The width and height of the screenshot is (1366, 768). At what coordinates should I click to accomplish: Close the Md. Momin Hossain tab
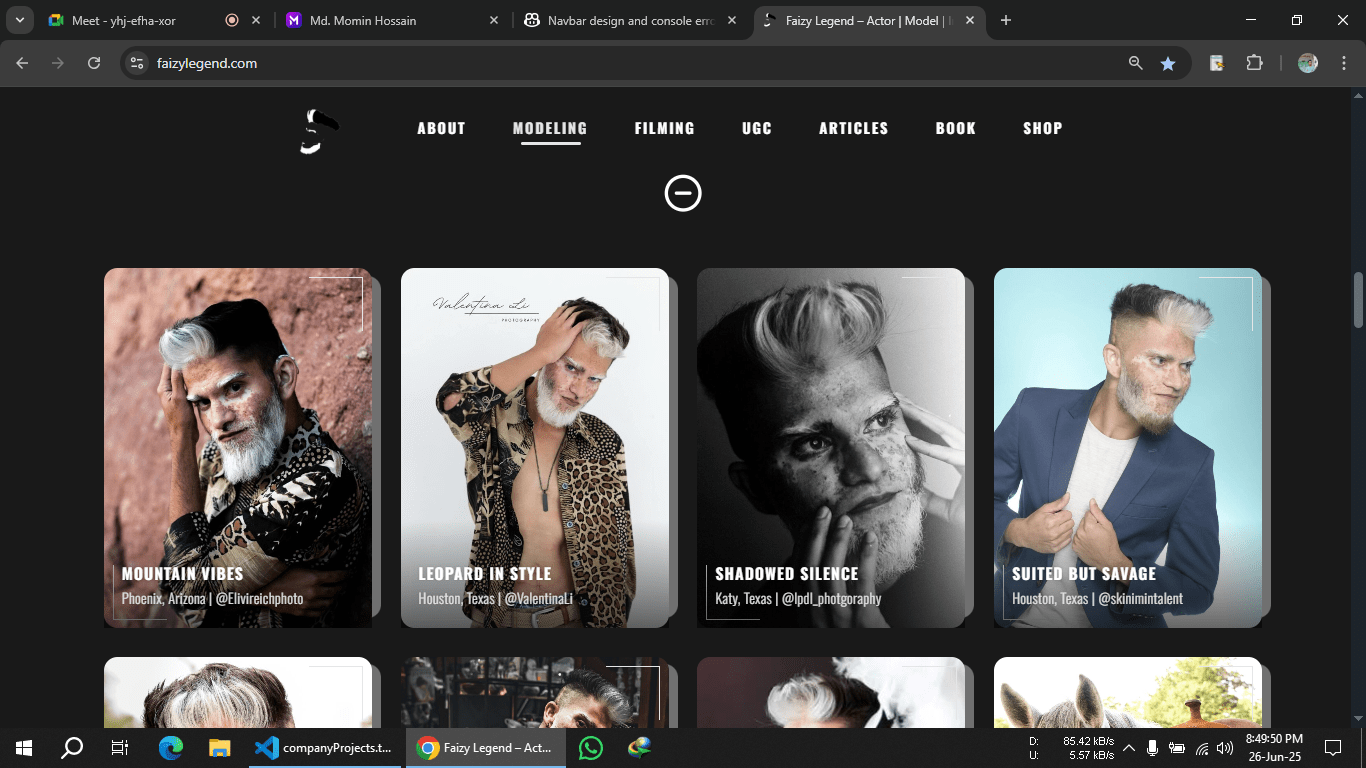coord(493,20)
